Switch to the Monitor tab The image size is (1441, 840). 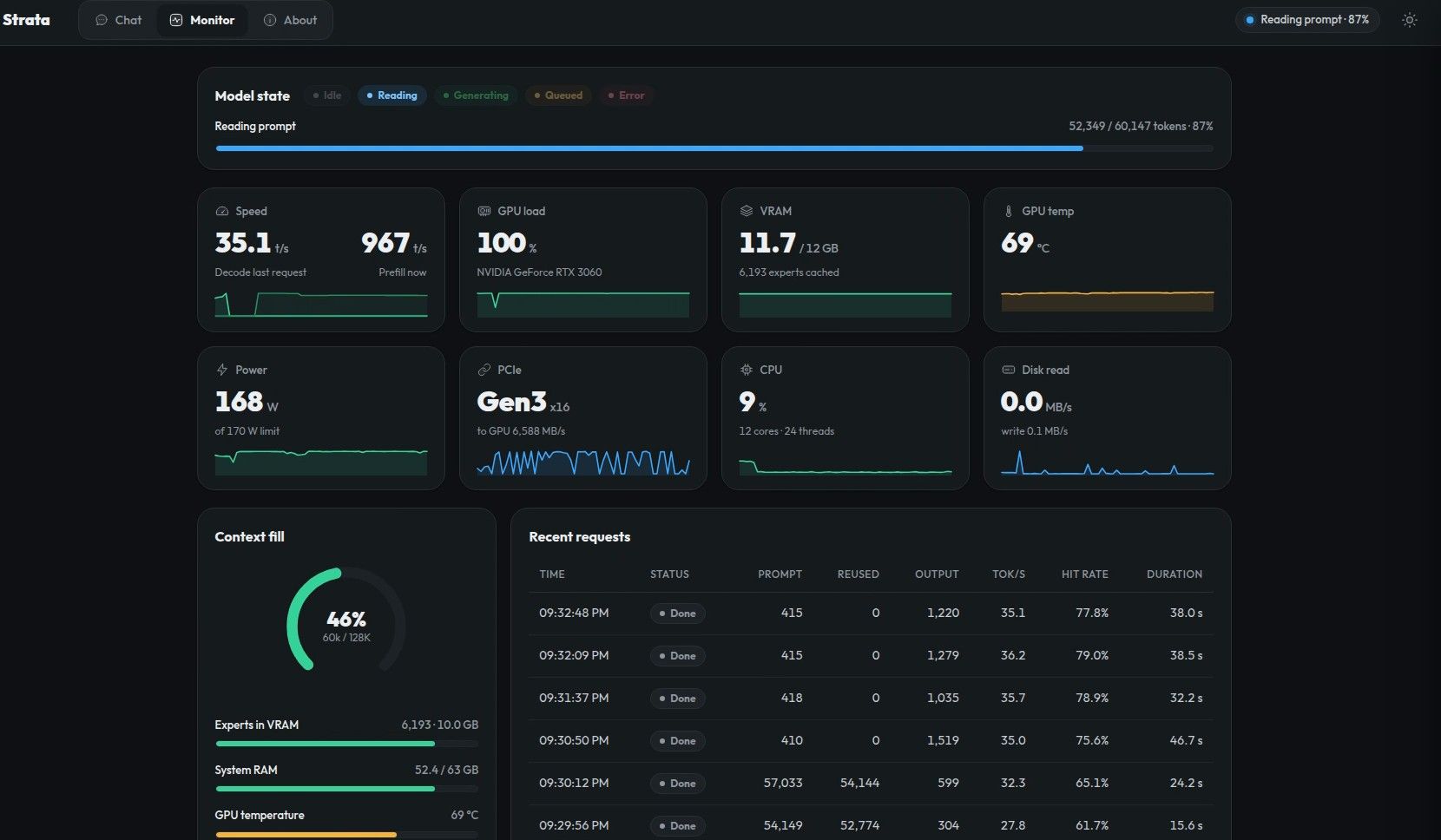pos(202,20)
